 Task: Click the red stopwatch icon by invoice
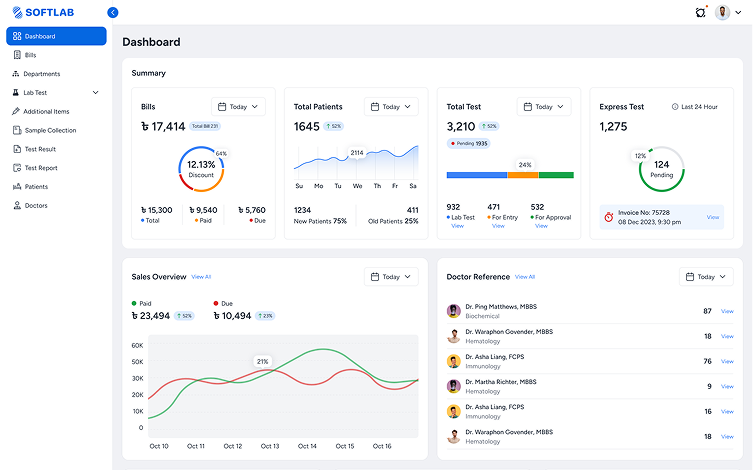tap(608, 217)
